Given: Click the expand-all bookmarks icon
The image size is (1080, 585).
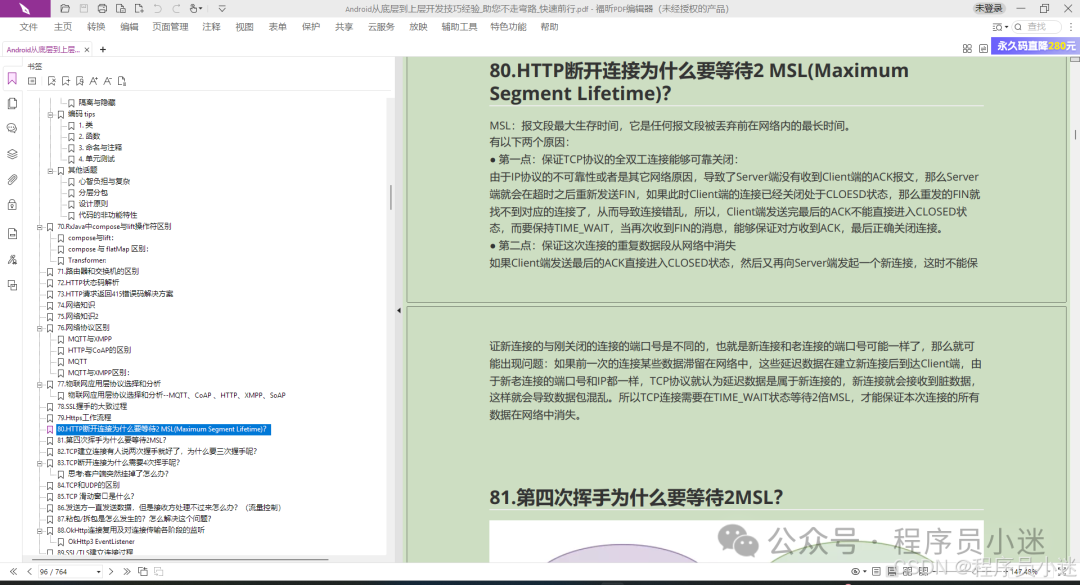Looking at the screenshot, I should point(32,81).
